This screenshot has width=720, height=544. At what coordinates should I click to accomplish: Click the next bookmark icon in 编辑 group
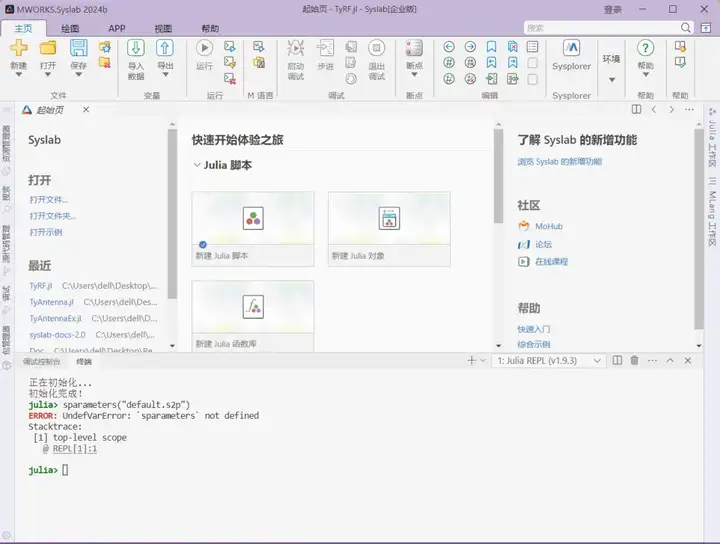[x=512, y=62]
